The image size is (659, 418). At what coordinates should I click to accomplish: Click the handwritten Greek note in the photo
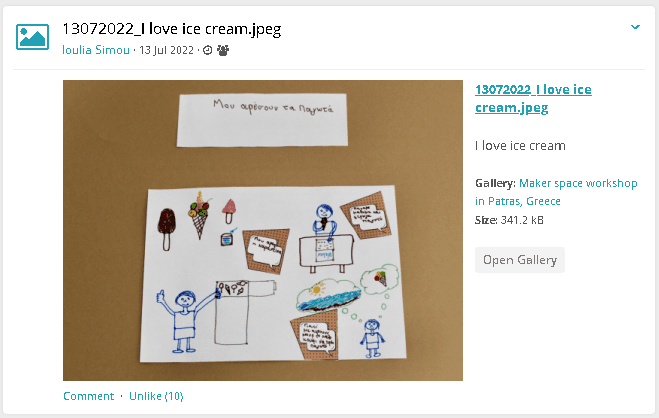pos(262,120)
